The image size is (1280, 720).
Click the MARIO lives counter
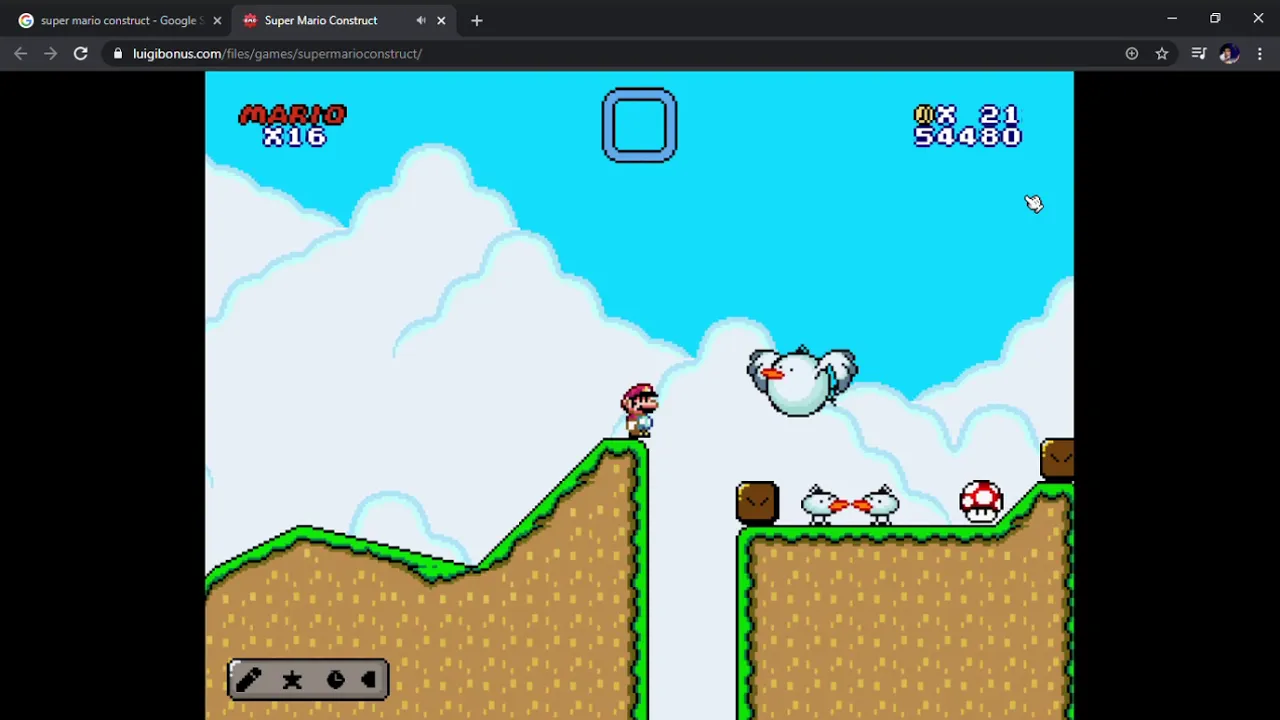292,126
